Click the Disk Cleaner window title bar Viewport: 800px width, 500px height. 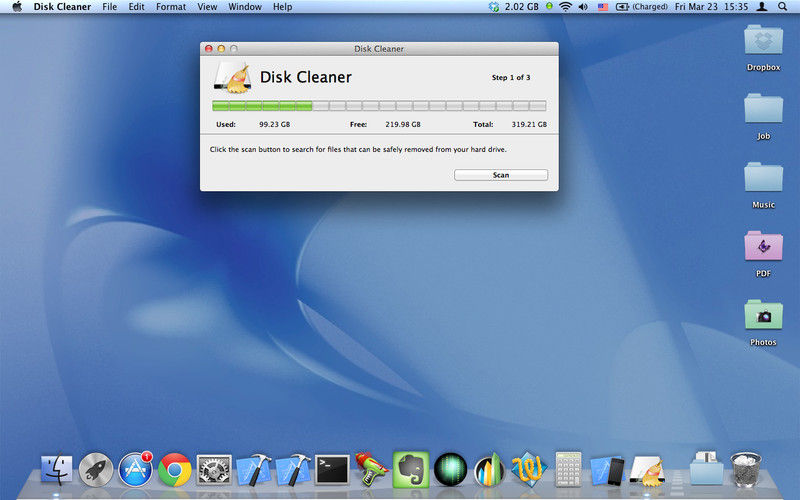pyautogui.click(x=379, y=48)
